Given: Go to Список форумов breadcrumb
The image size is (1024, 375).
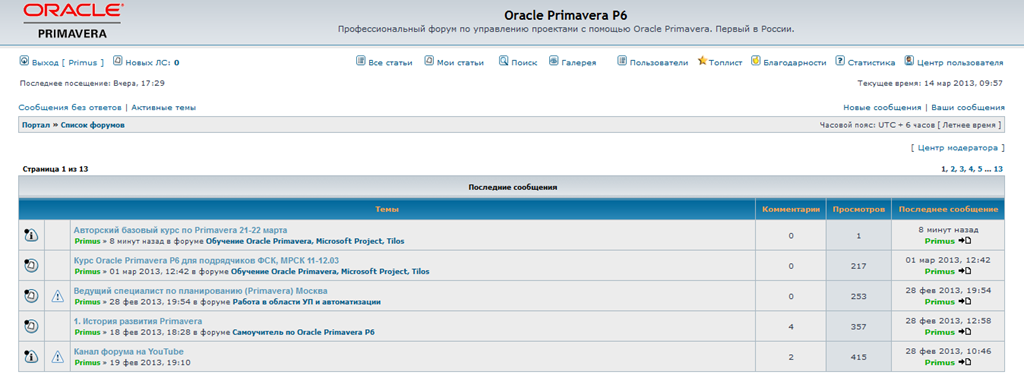Looking at the screenshot, I should (93, 125).
